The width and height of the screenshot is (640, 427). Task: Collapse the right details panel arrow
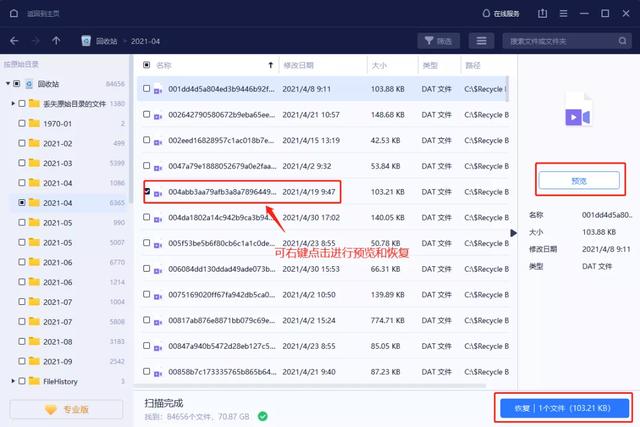tap(513, 233)
